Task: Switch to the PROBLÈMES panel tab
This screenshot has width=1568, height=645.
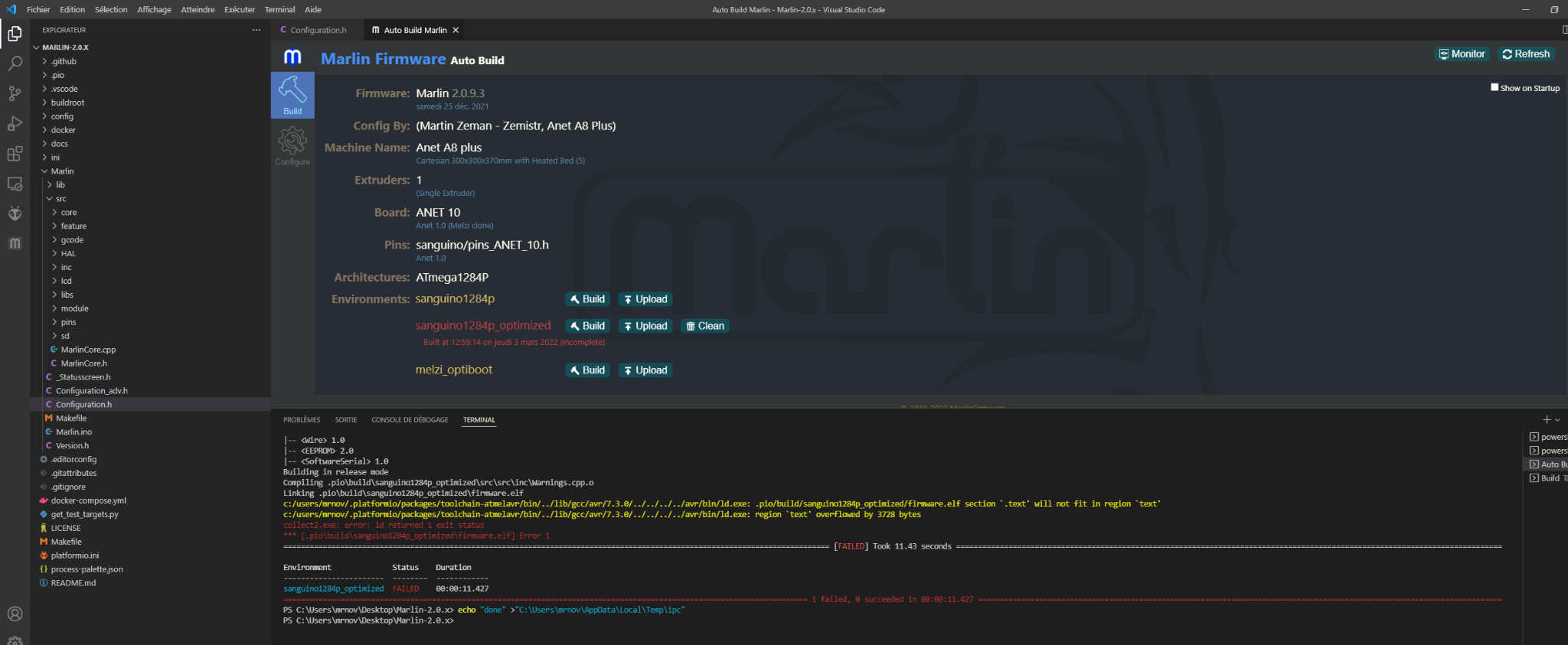Action: coord(302,420)
